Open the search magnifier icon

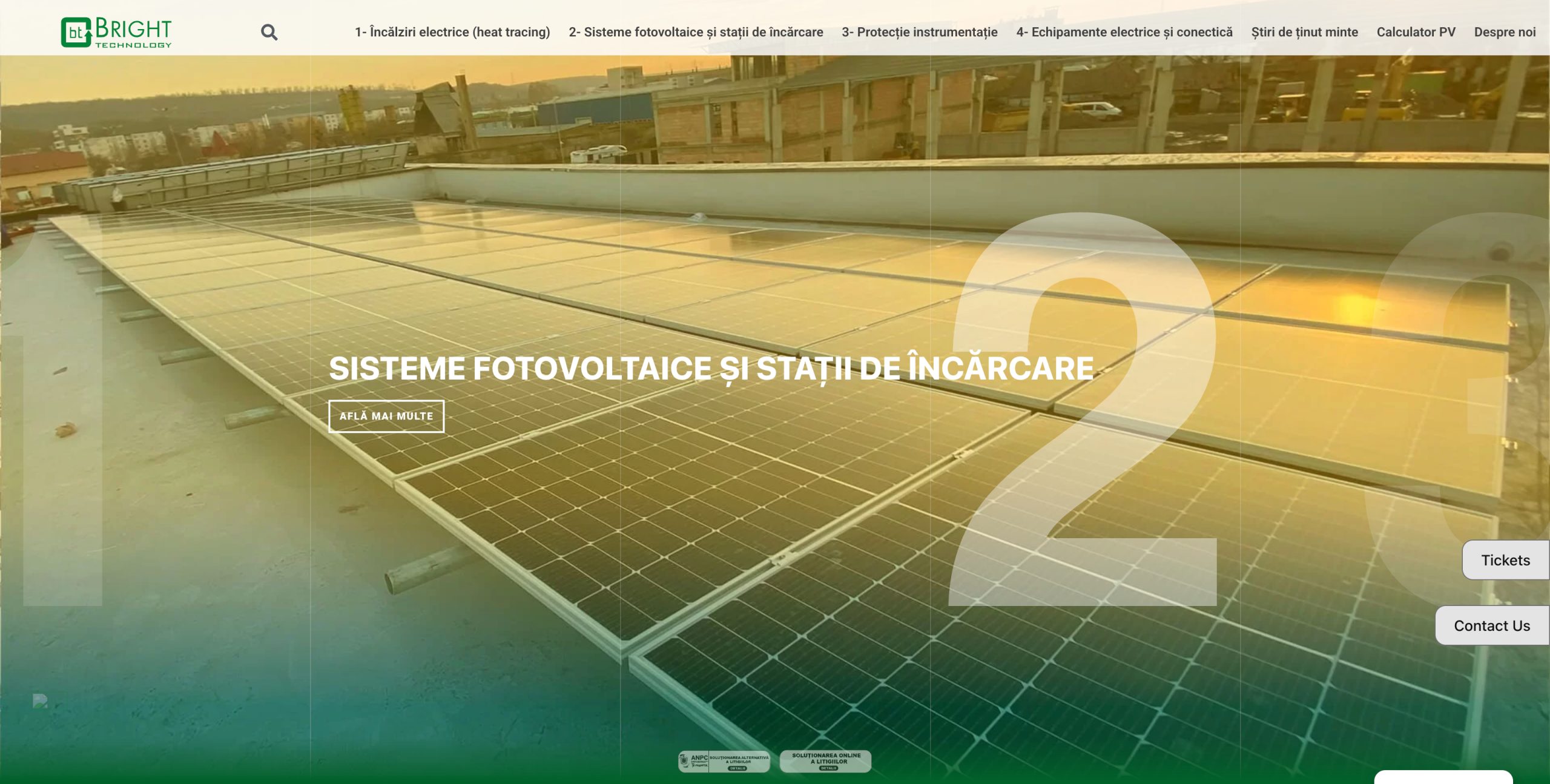[269, 32]
